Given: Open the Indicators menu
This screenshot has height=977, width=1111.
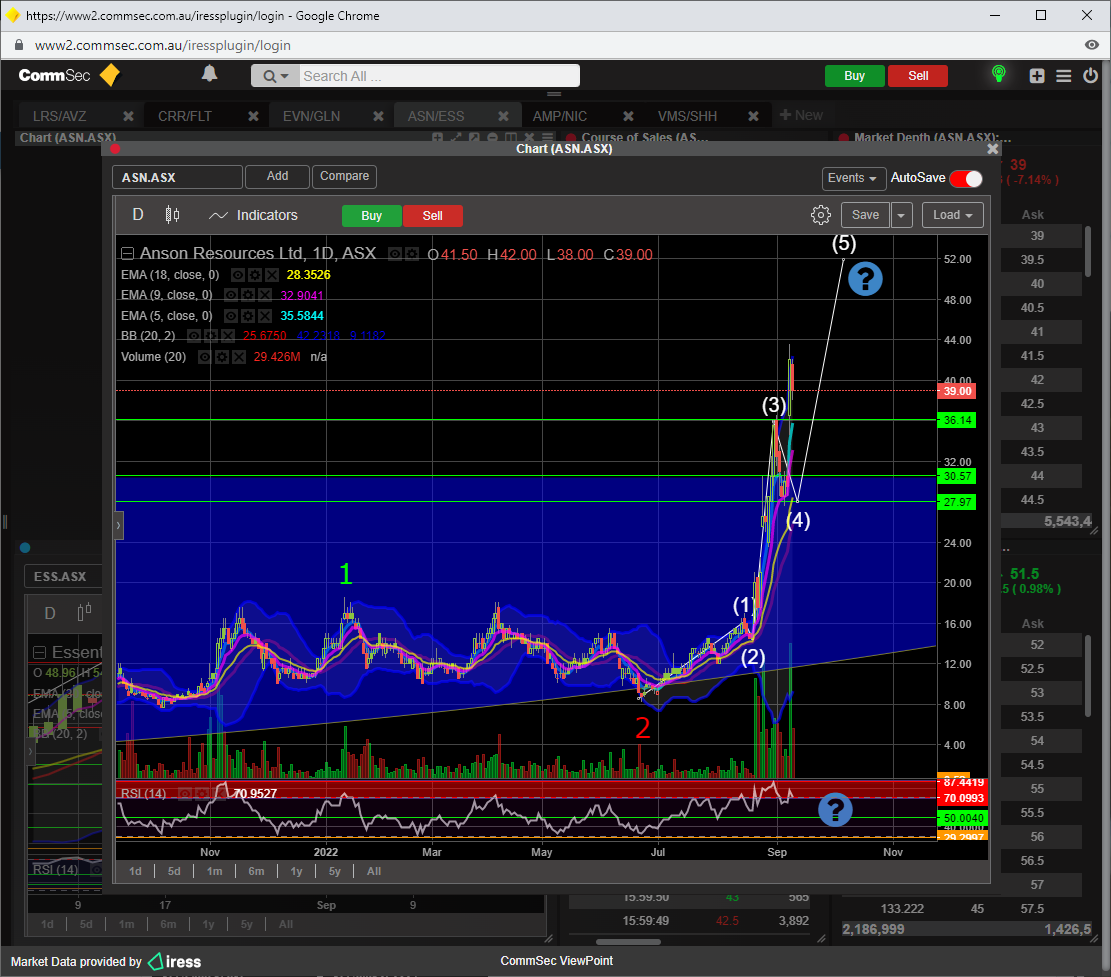Looking at the screenshot, I should coord(254,215).
